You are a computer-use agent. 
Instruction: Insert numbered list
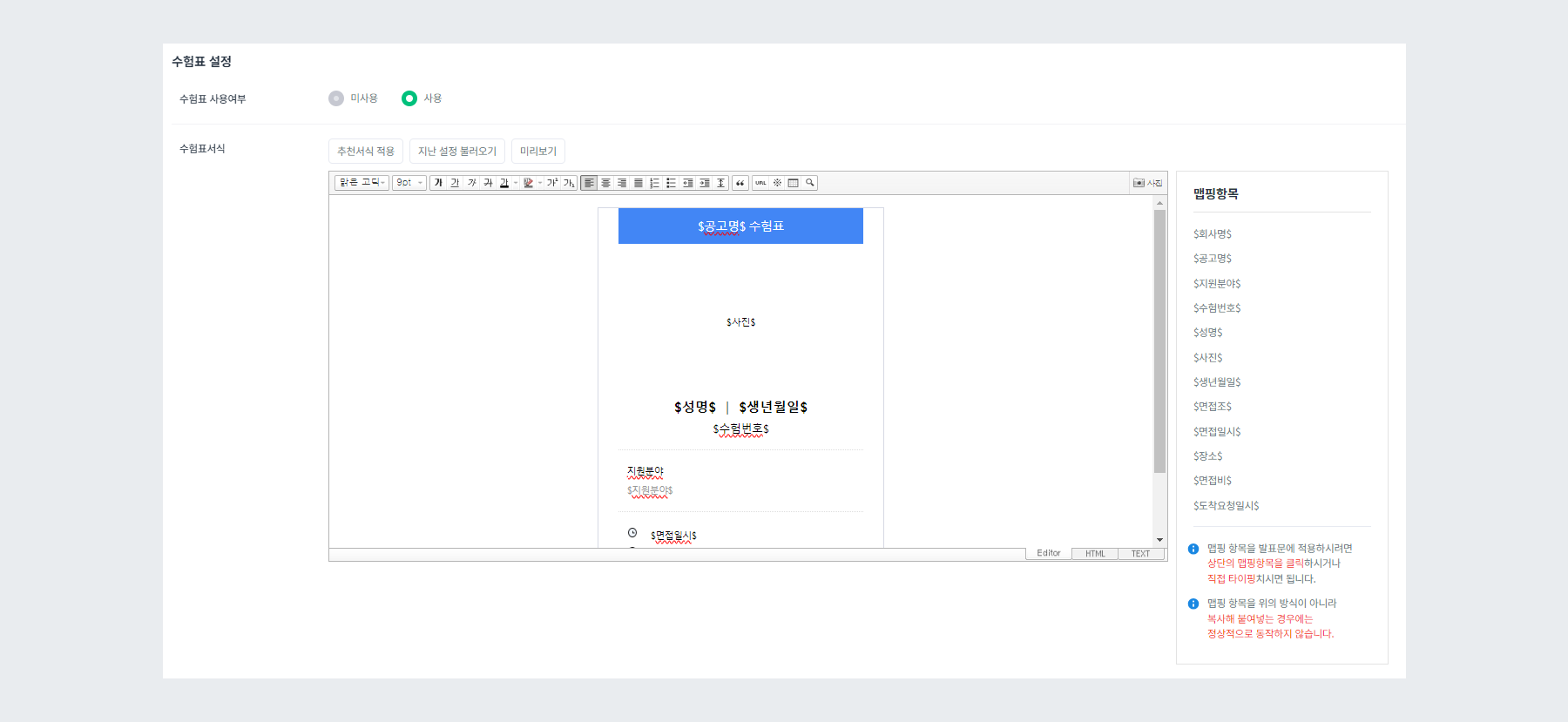pyautogui.click(x=654, y=183)
